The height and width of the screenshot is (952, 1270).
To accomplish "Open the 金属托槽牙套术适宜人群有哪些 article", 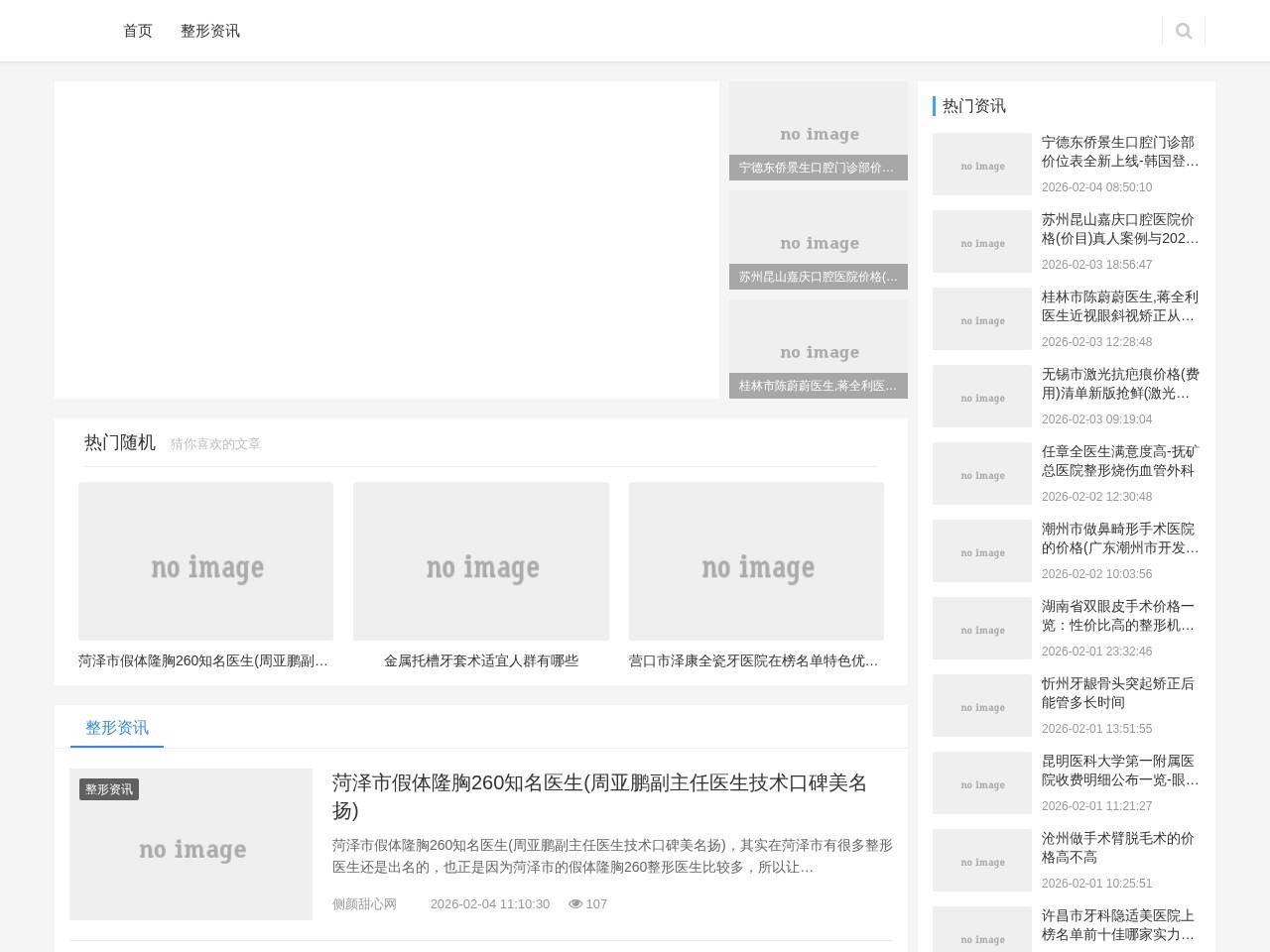I will point(480,660).
